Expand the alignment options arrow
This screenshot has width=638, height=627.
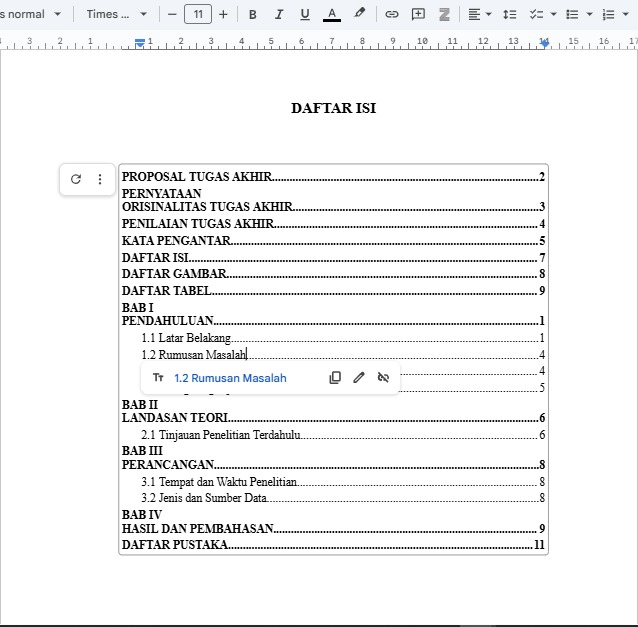[489, 15]
